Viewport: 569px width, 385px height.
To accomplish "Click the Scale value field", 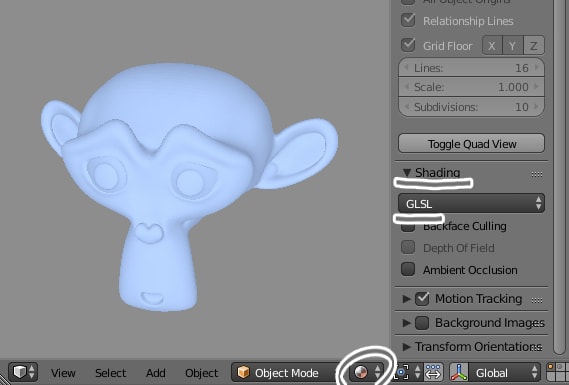I will pos(471,87).
